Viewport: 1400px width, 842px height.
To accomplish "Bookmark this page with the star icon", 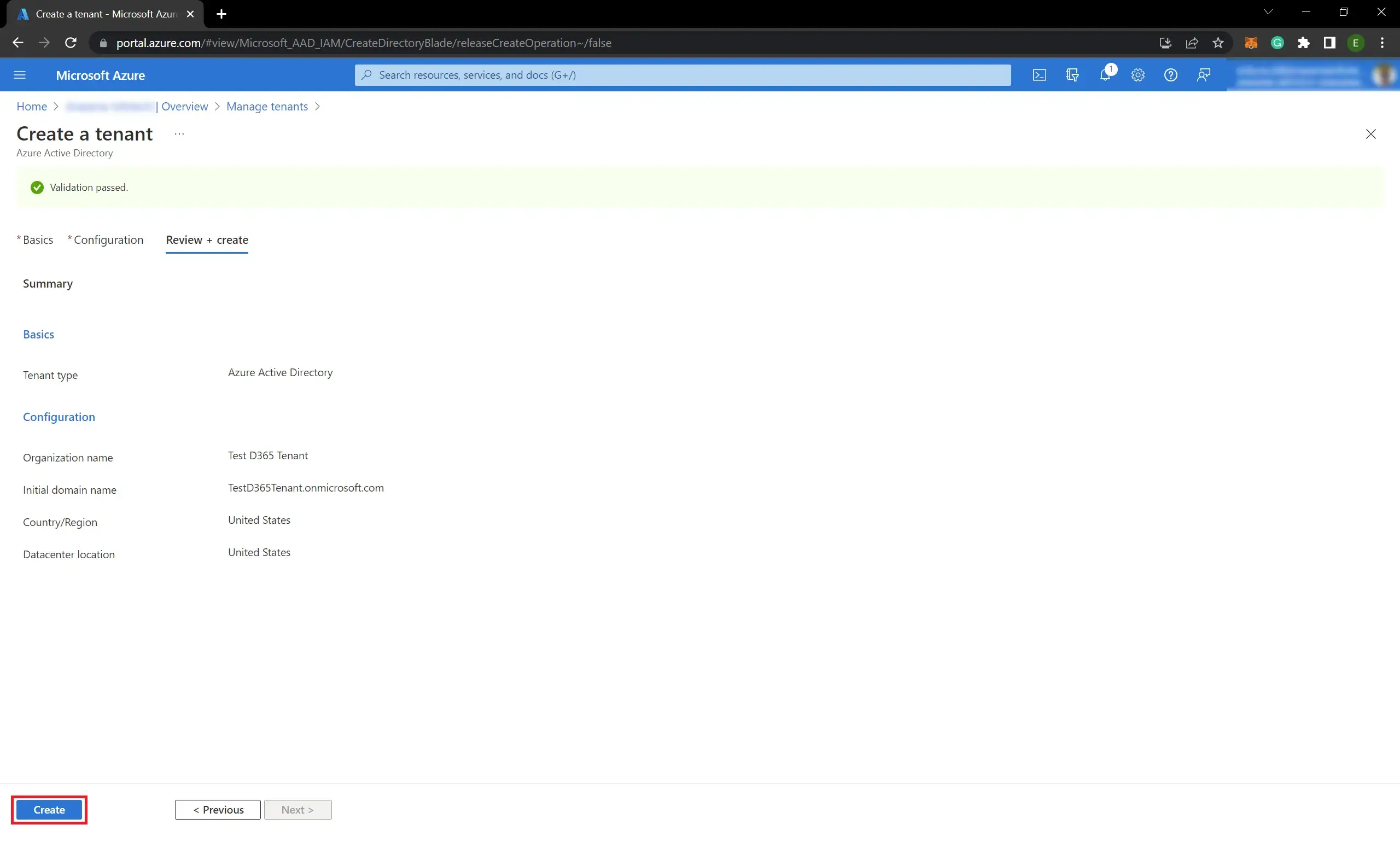I will [x=1218, y=43].
